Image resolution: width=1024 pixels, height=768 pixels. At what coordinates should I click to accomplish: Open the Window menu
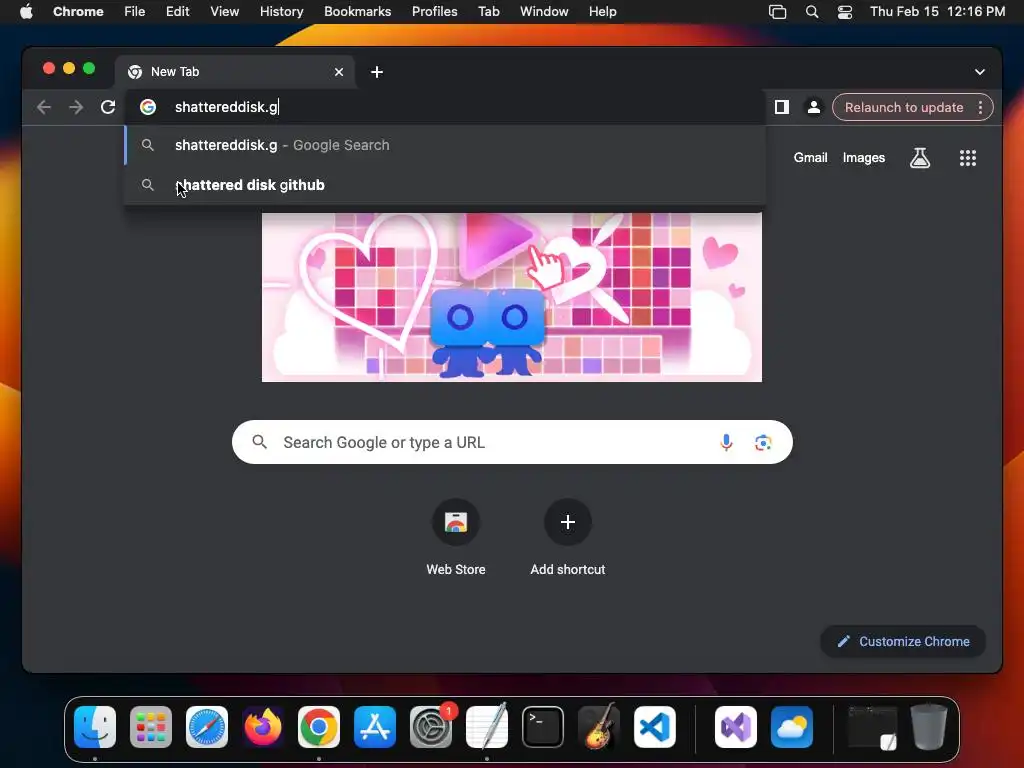pos(544,12)
